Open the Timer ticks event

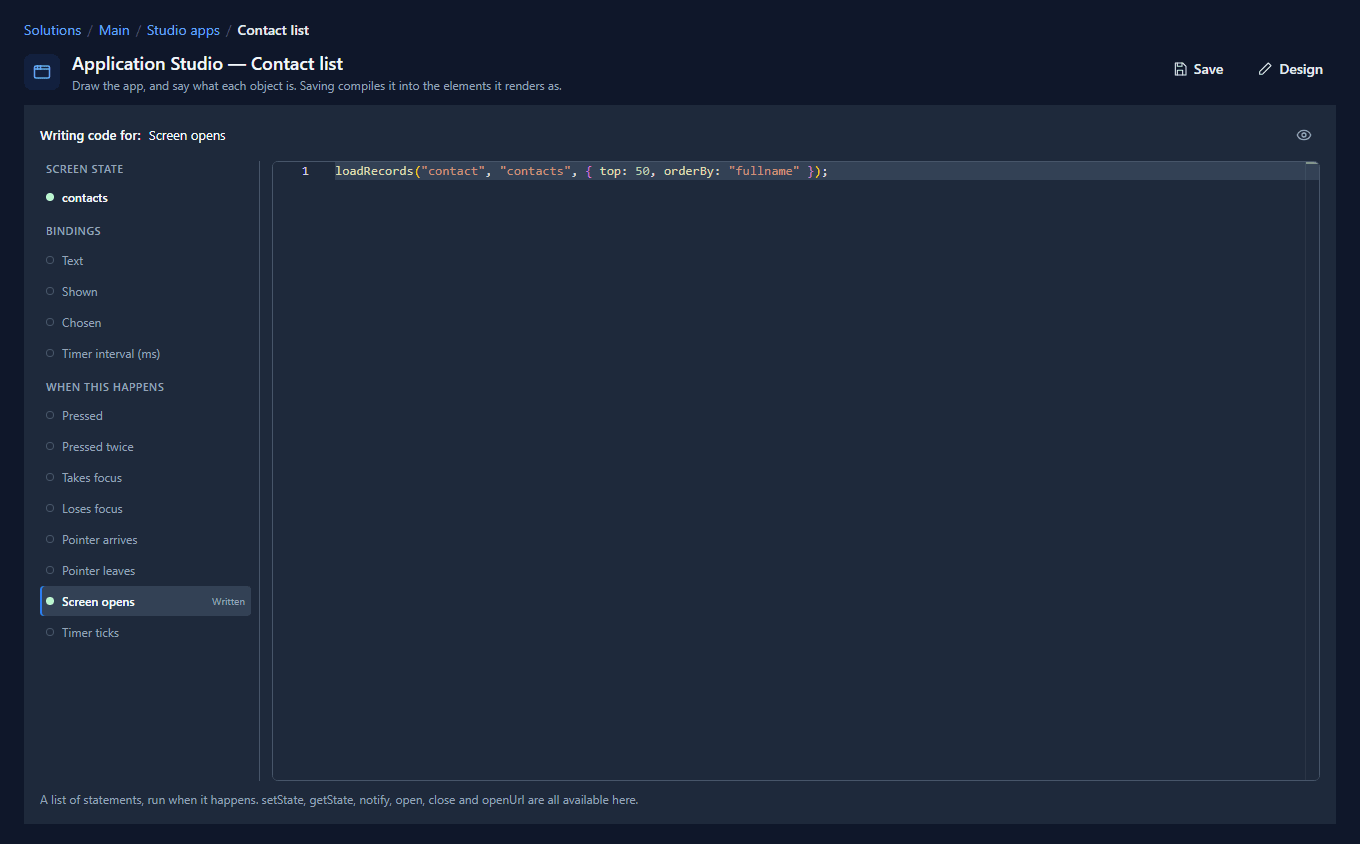[x=145, y=633]
